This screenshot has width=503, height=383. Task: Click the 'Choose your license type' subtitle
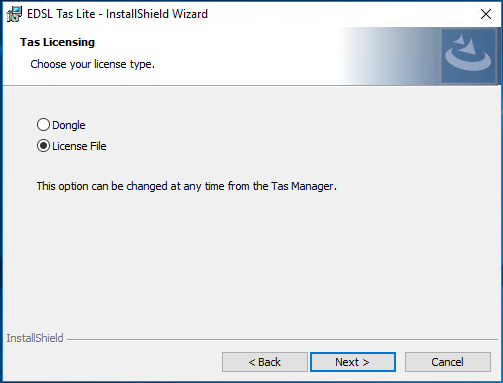pos(93,64)
